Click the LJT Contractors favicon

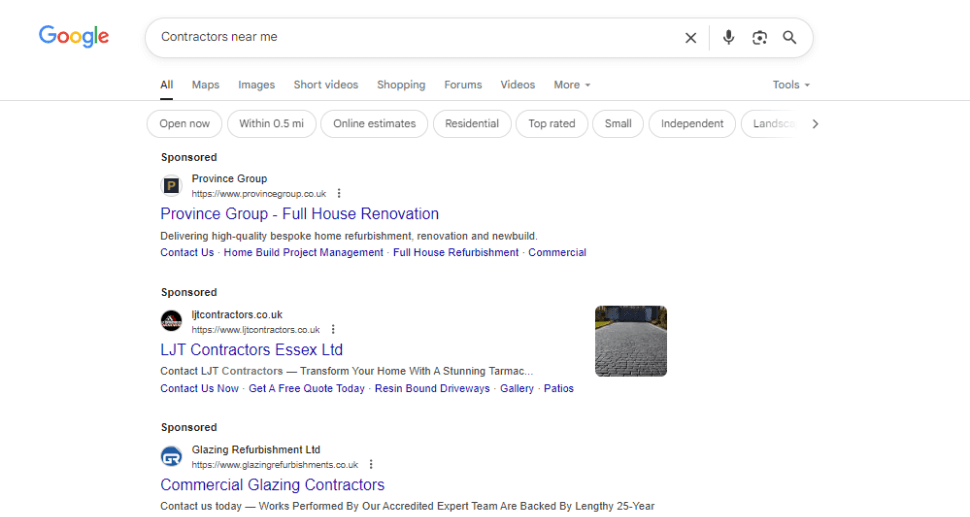(x=171, y=321)
